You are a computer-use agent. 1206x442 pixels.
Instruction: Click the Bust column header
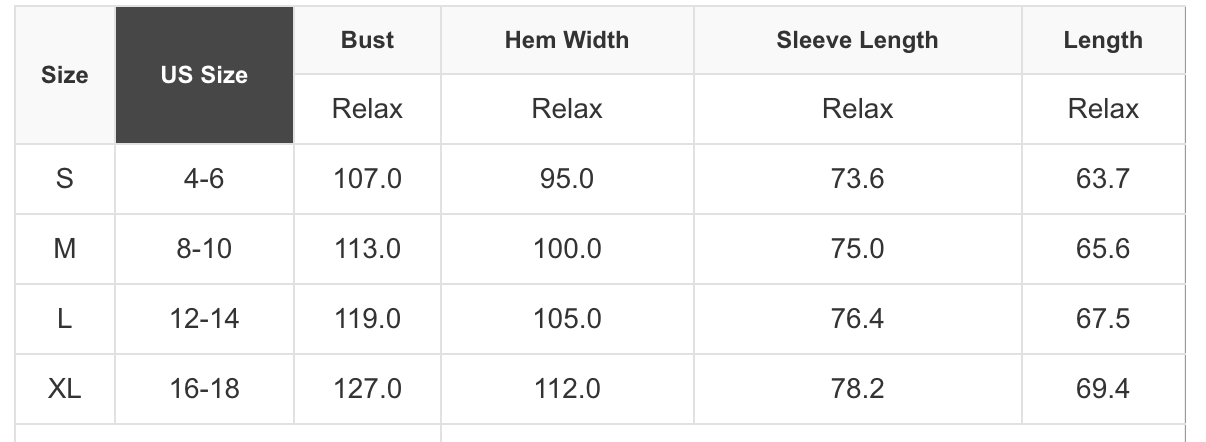[367, 40]
